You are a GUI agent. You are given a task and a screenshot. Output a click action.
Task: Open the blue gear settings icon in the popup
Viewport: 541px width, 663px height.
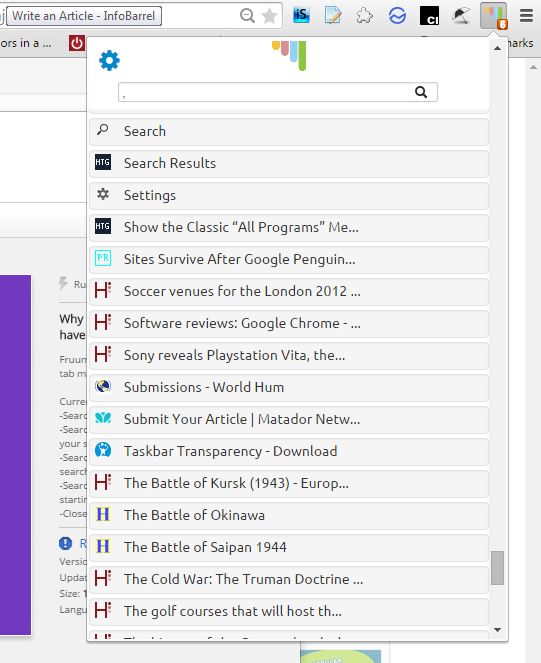pos(109,60)
